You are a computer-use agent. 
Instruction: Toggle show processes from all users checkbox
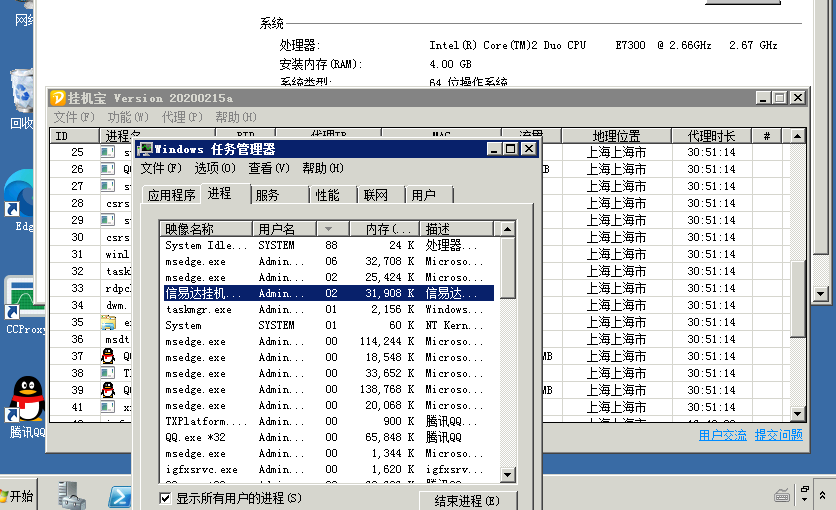165,498
